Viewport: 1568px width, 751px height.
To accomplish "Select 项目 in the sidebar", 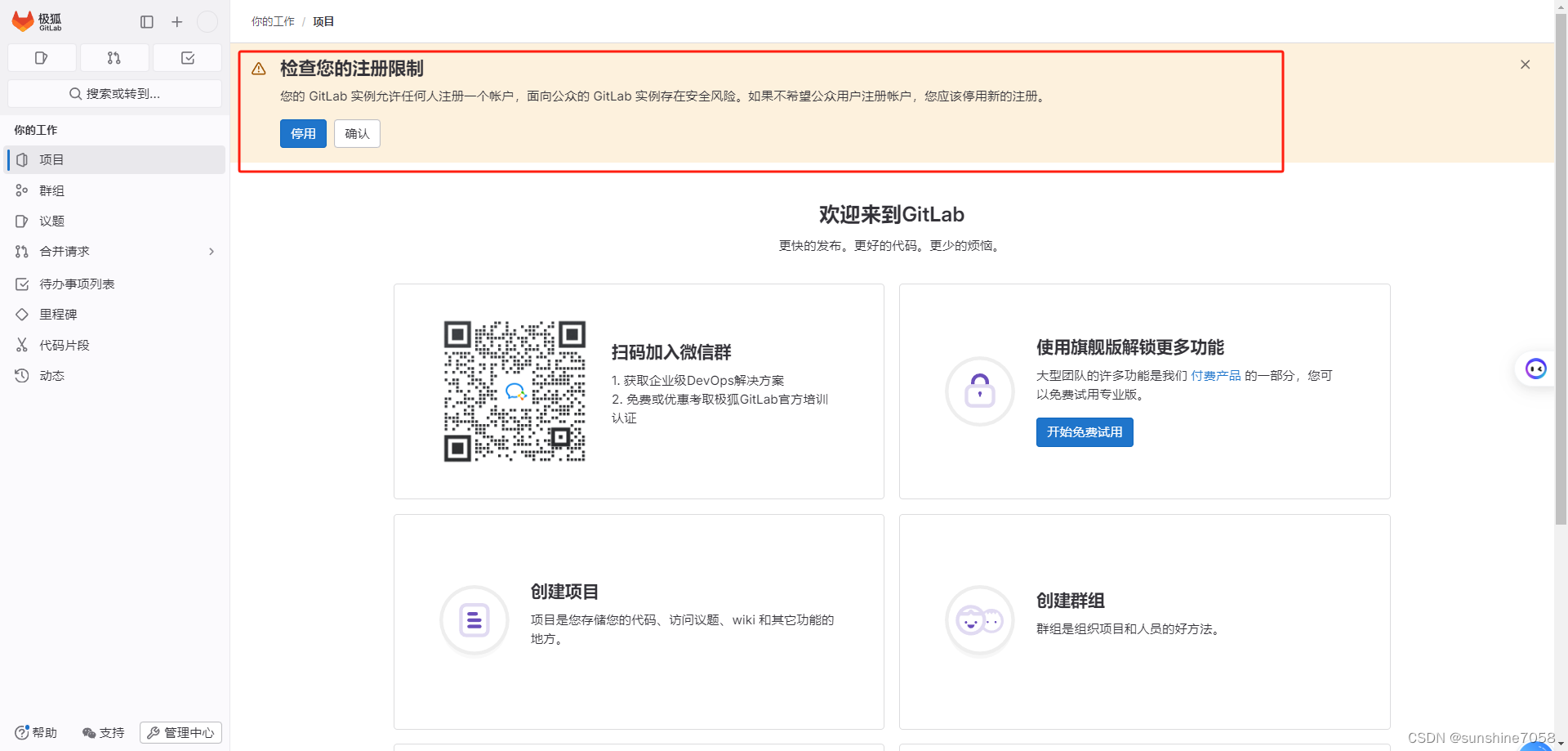I will 115,160.
